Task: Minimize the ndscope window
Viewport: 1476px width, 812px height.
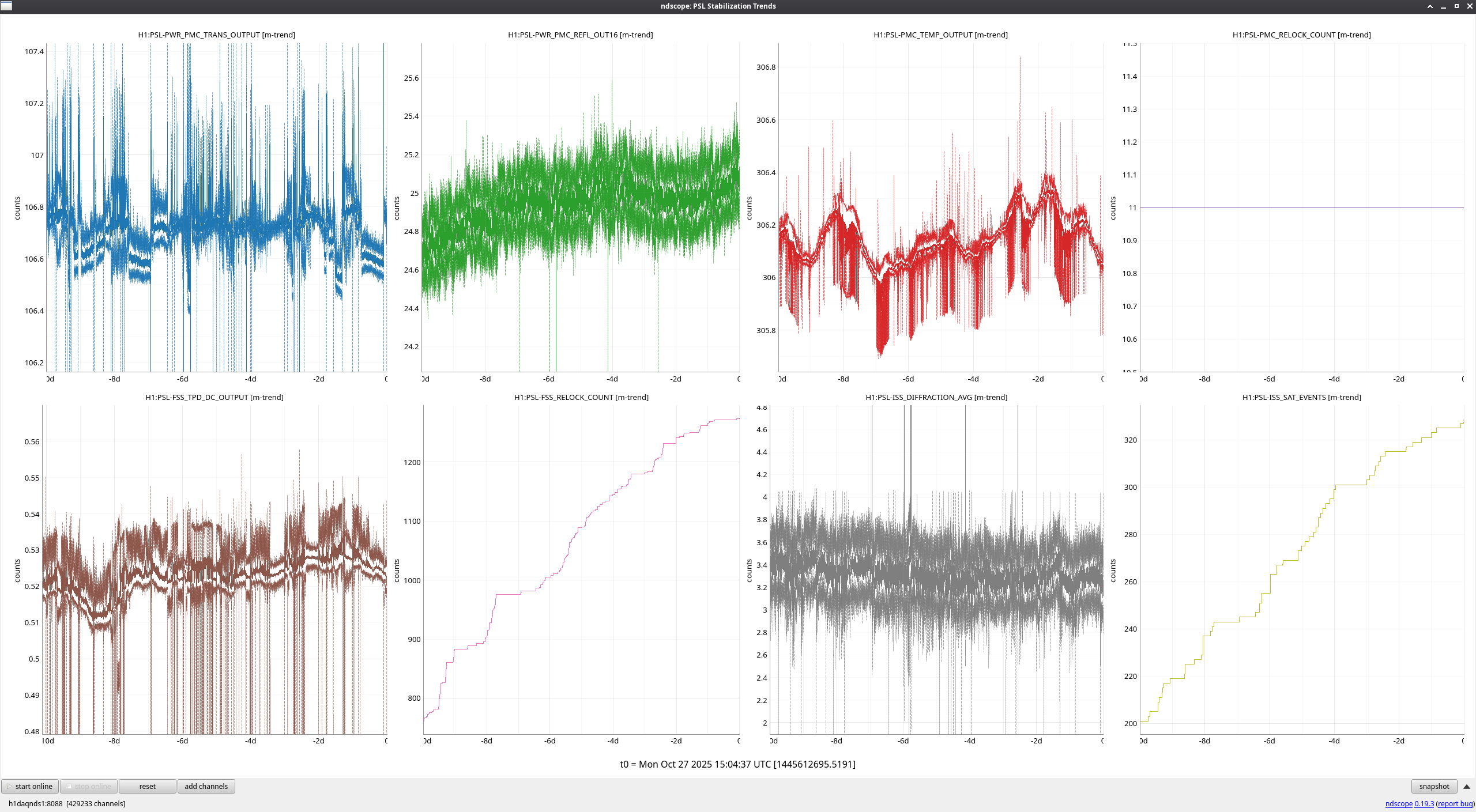Action: 1443,6
